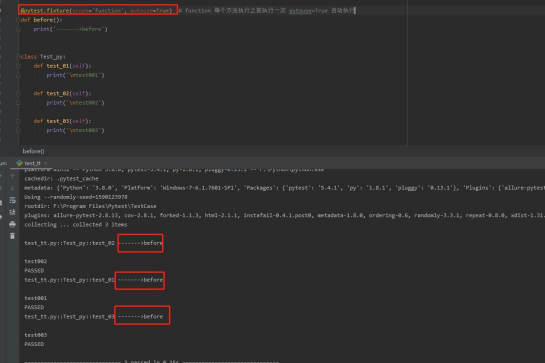Viewport: 545px width, 363px height.
Task: Click the 'rootdir:' console output line
Action: click(x=90, y=206)
